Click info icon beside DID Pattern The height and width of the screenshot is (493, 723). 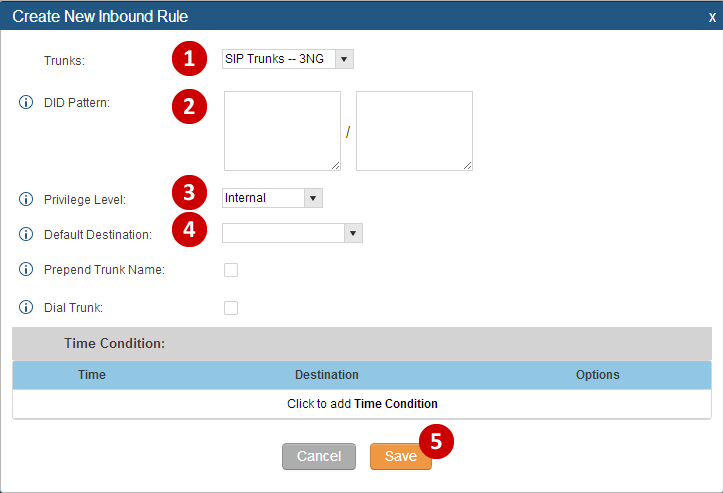click(x=27, y=103)
